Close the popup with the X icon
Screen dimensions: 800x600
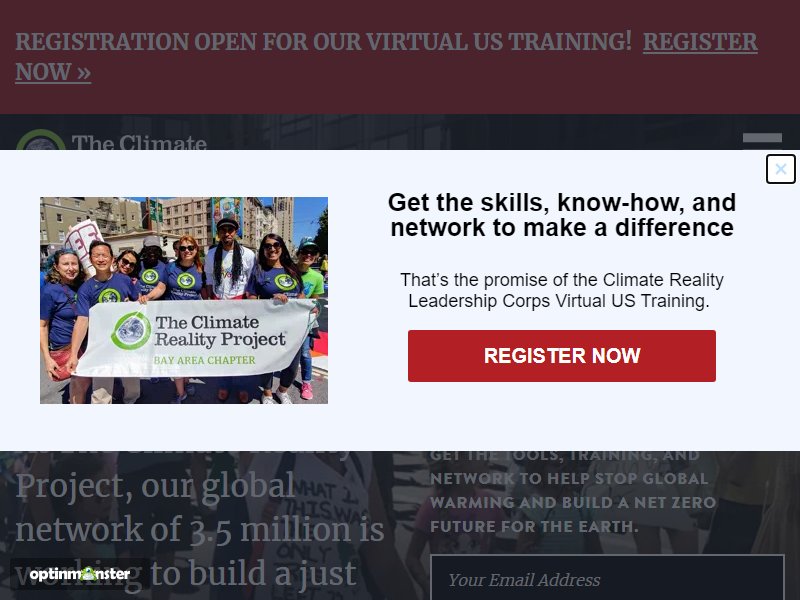tap(781, 169)
